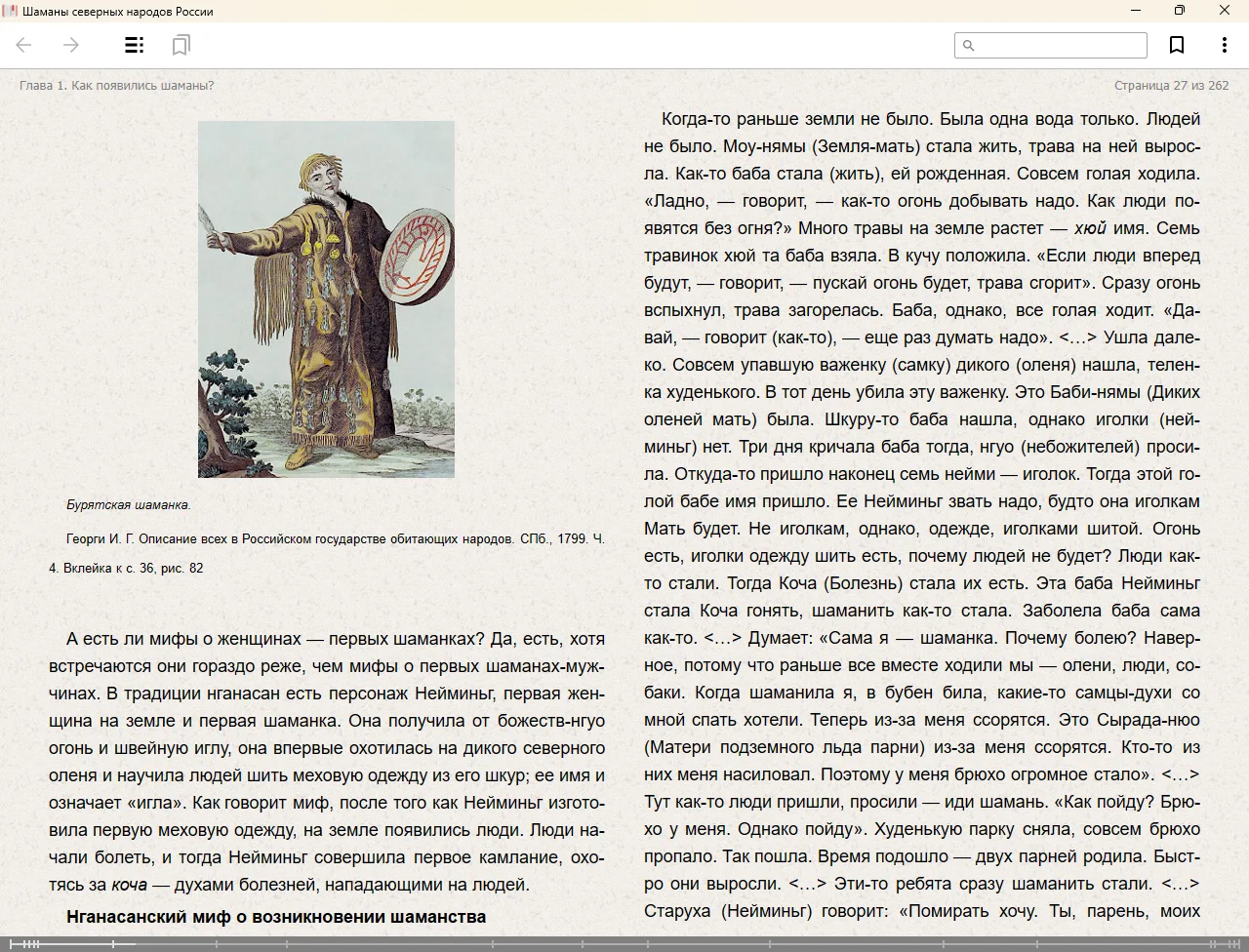Viewport: 1249px width, 952px height.
Task: Click the 'Страница 27 из 262' page indicator
Action: click(1171, 85)
